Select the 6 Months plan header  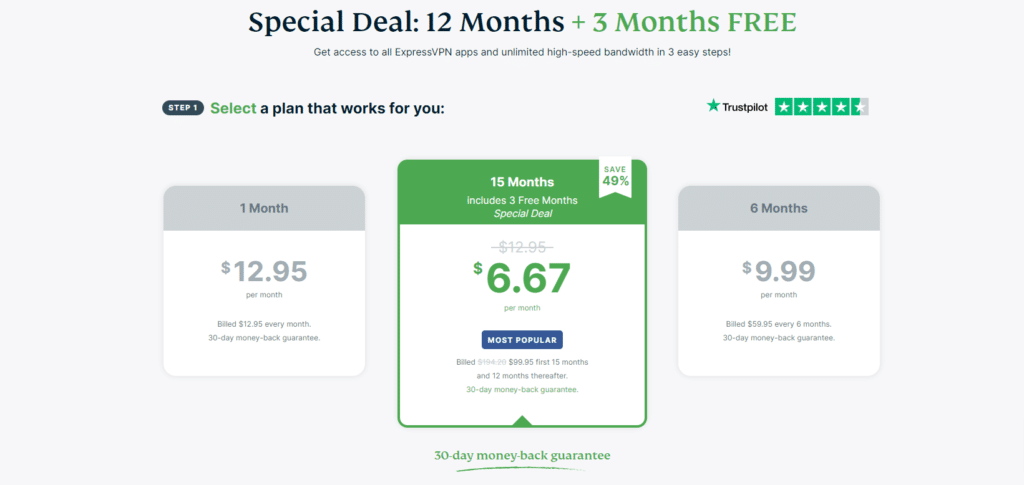[x=778, y=208]
